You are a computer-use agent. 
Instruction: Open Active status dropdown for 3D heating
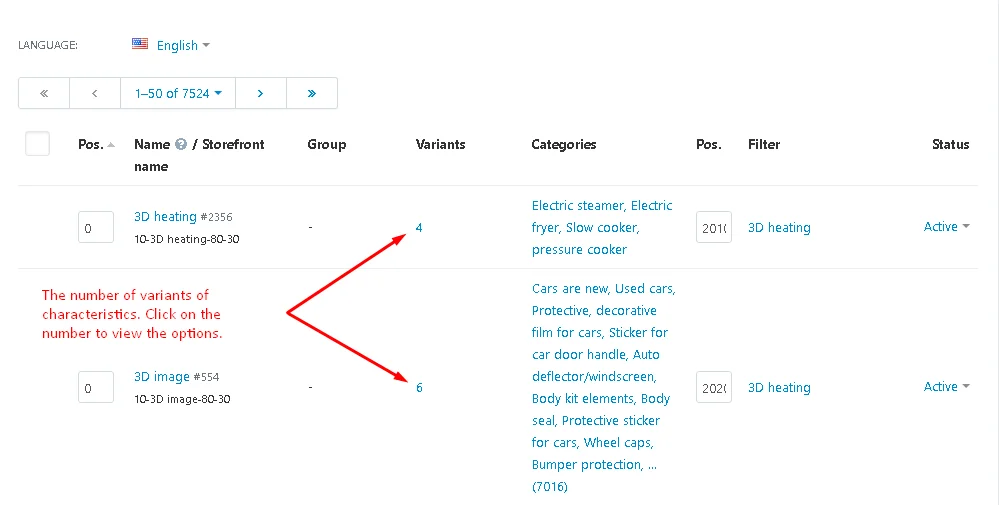[x=946, y=227]
